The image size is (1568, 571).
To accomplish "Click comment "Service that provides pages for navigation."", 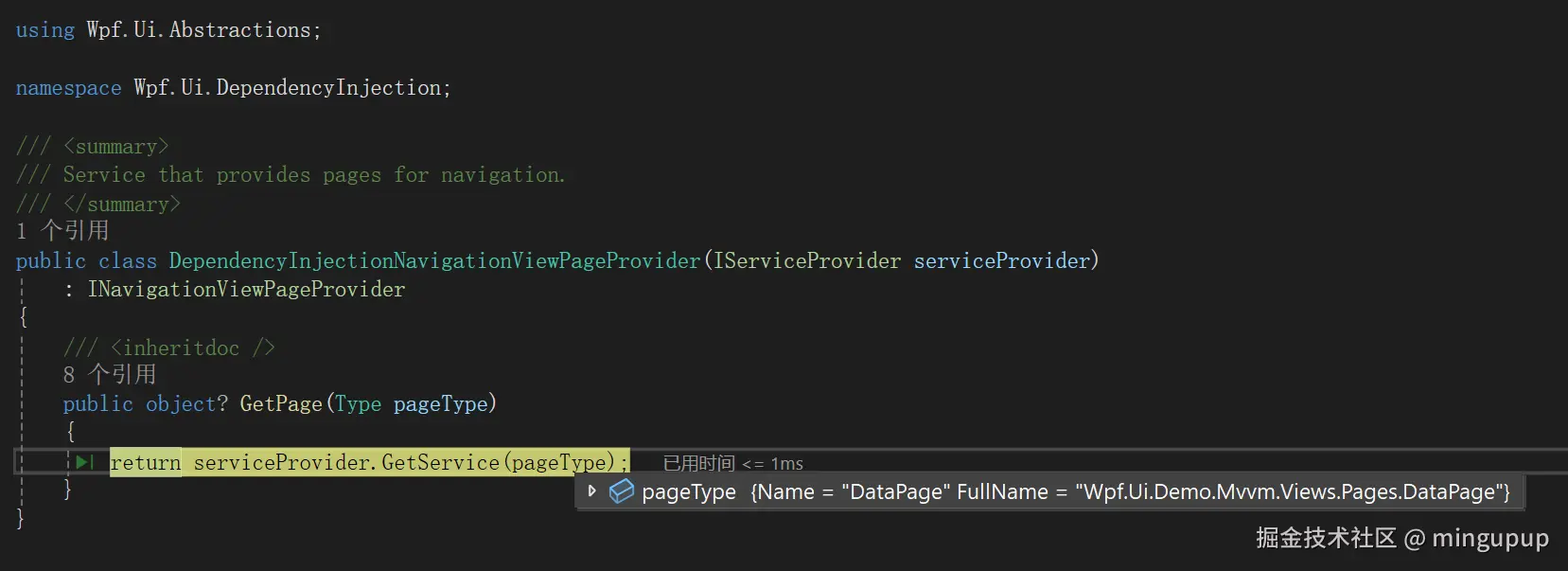I will (314, 175).
